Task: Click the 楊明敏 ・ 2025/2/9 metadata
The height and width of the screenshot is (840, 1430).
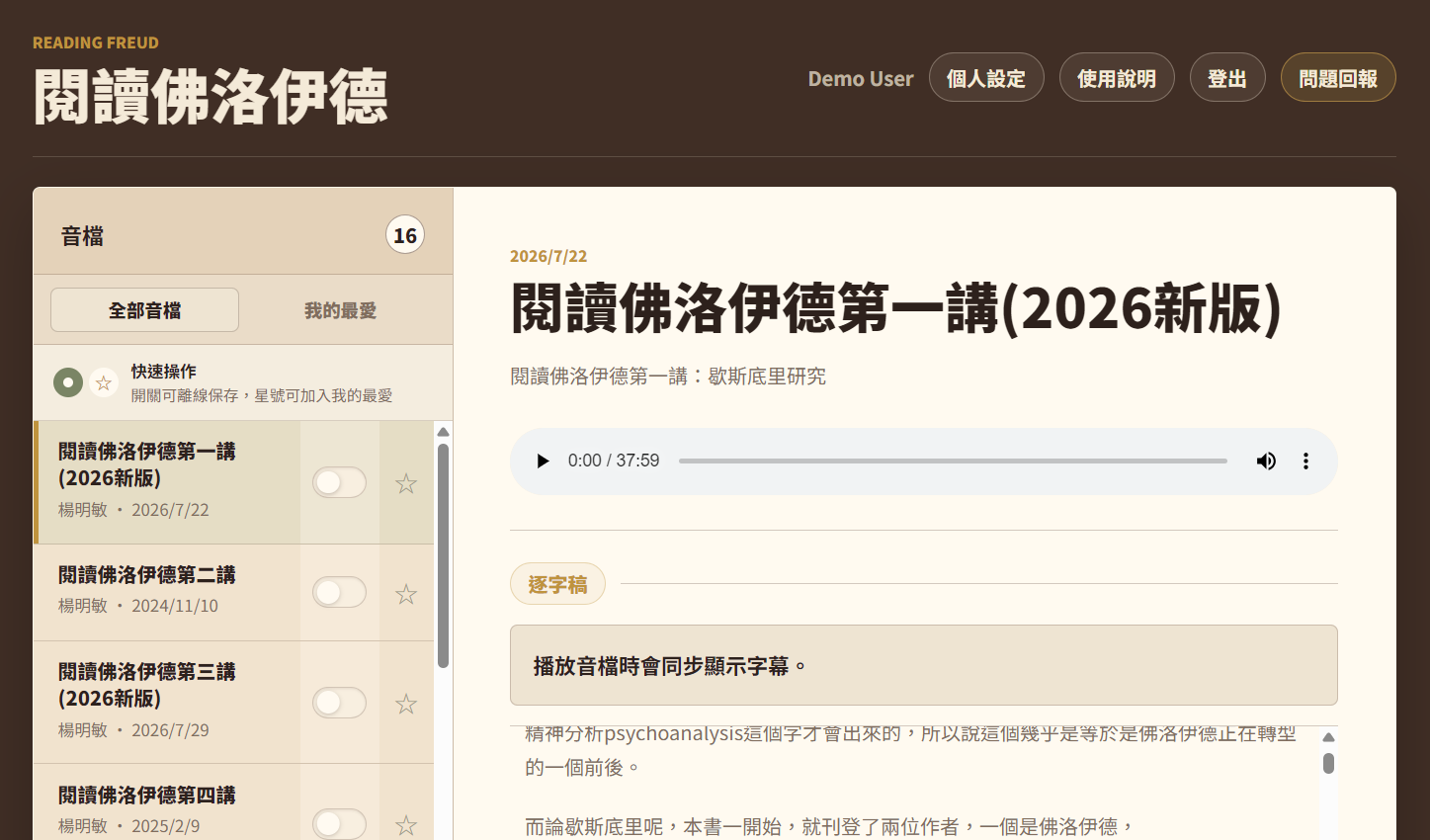Action: [x=128, y=826]
